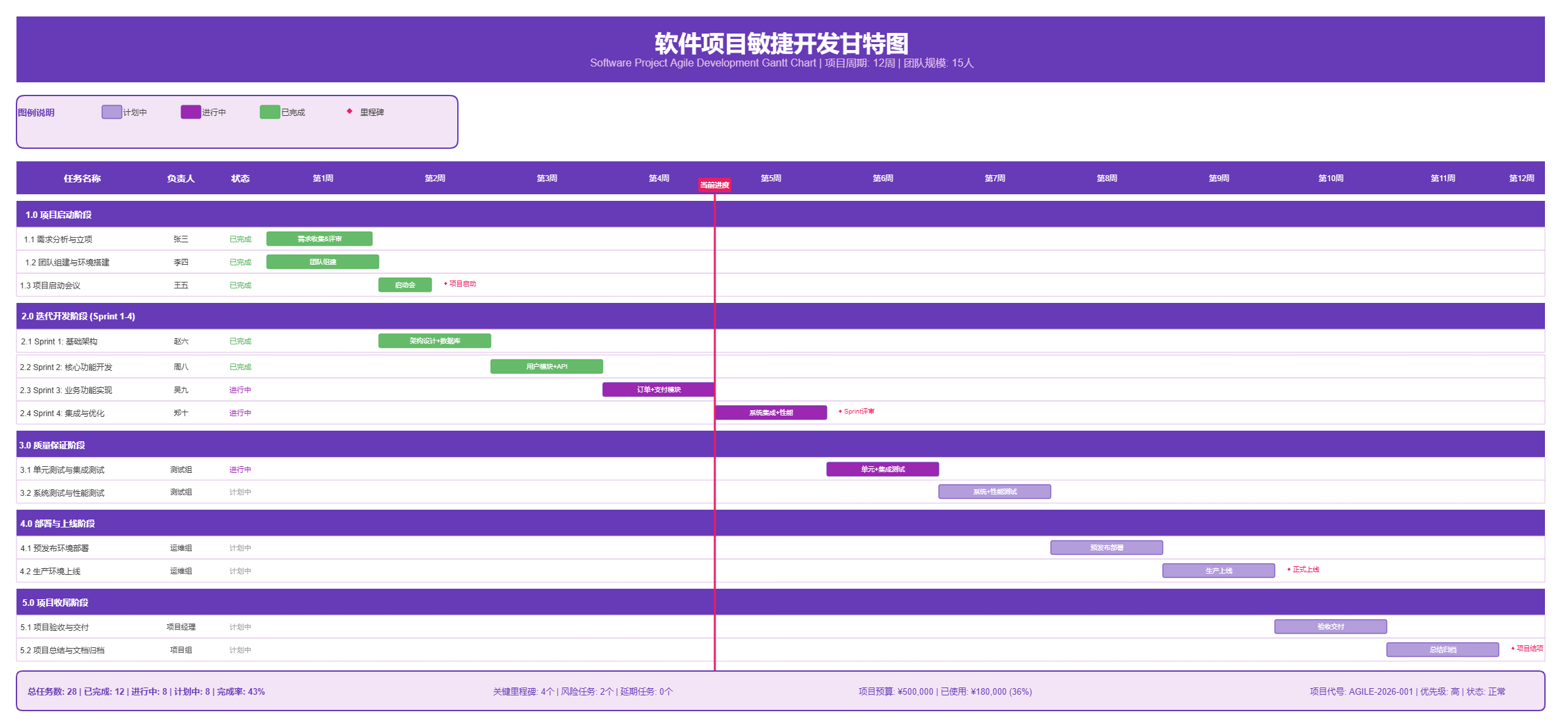Click the 系统+性能测试 planned task bar
This screenshot has width=1568, height=727.
994,492
